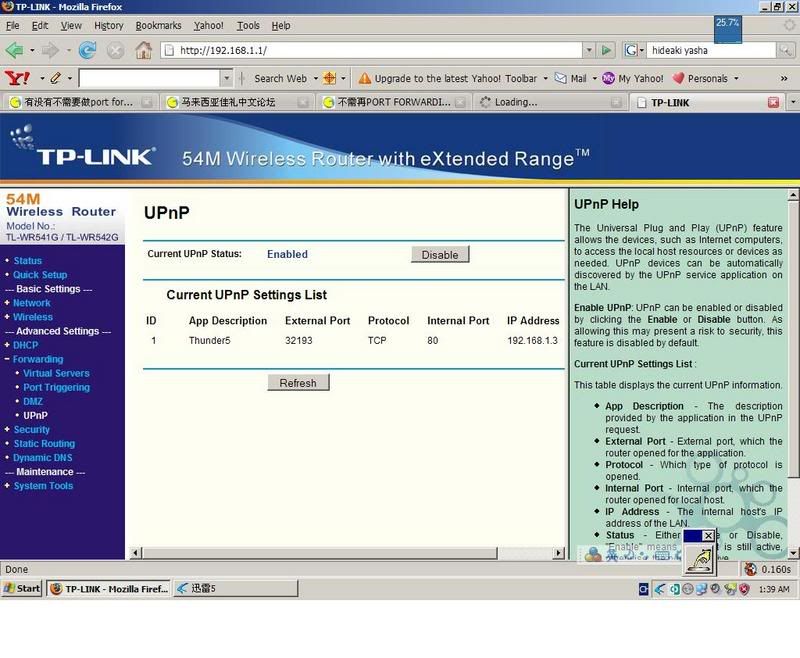
Task: Open the Start menu
Action: click(x=21, y=588)
